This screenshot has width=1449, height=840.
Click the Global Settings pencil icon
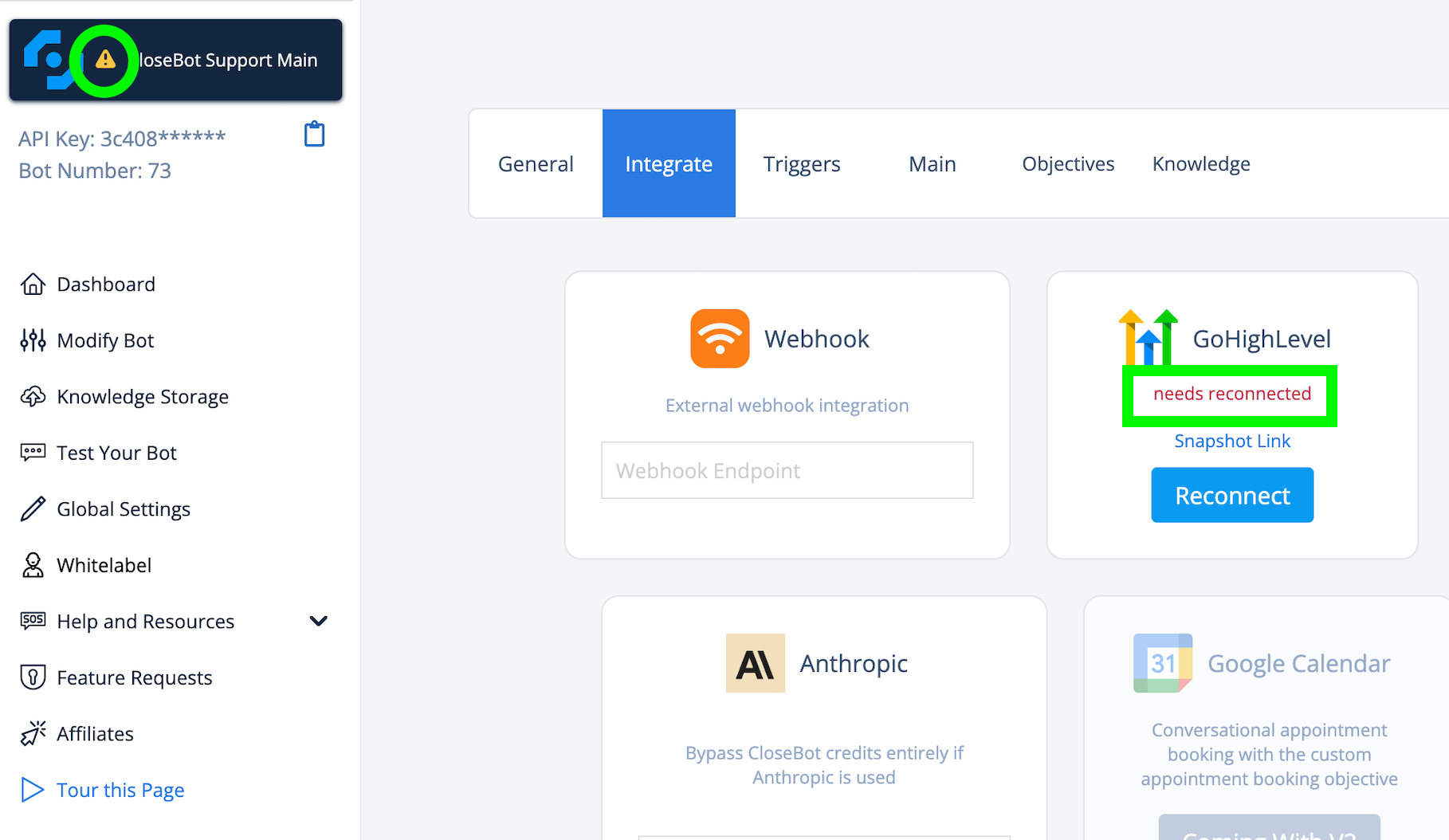pyautogui.click(x=33, y=509)
